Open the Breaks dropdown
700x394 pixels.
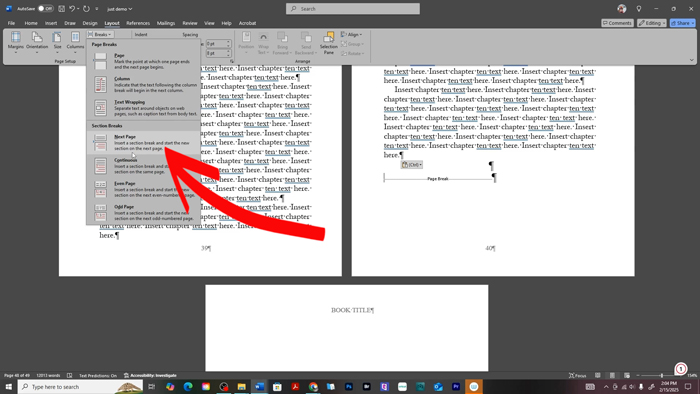point(100,34)
